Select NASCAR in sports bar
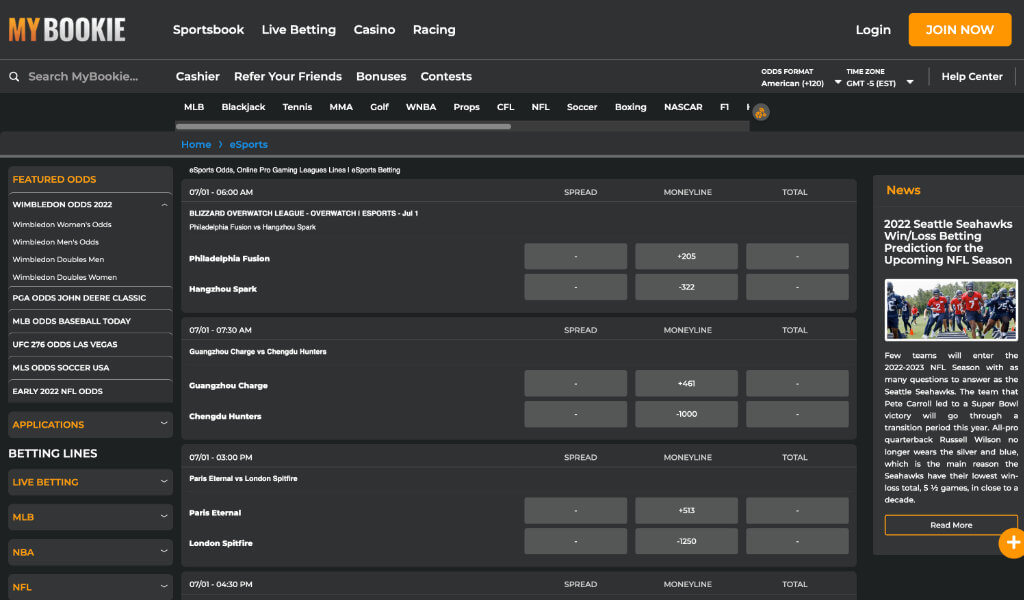The width and height of the screenshot is (1024, 600). point(683,107)
